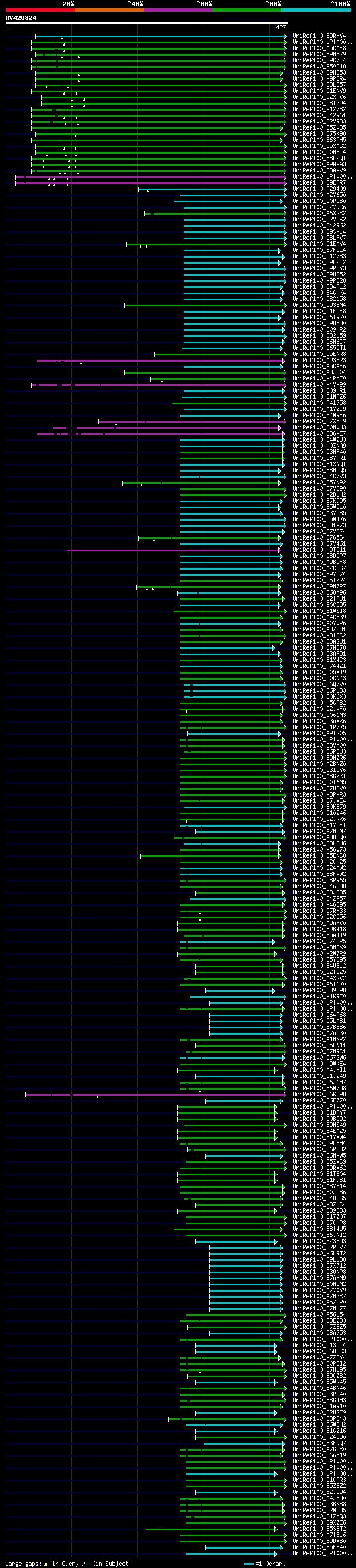Click the green ~80% identity legend swatch

click(x=247, y=10)
